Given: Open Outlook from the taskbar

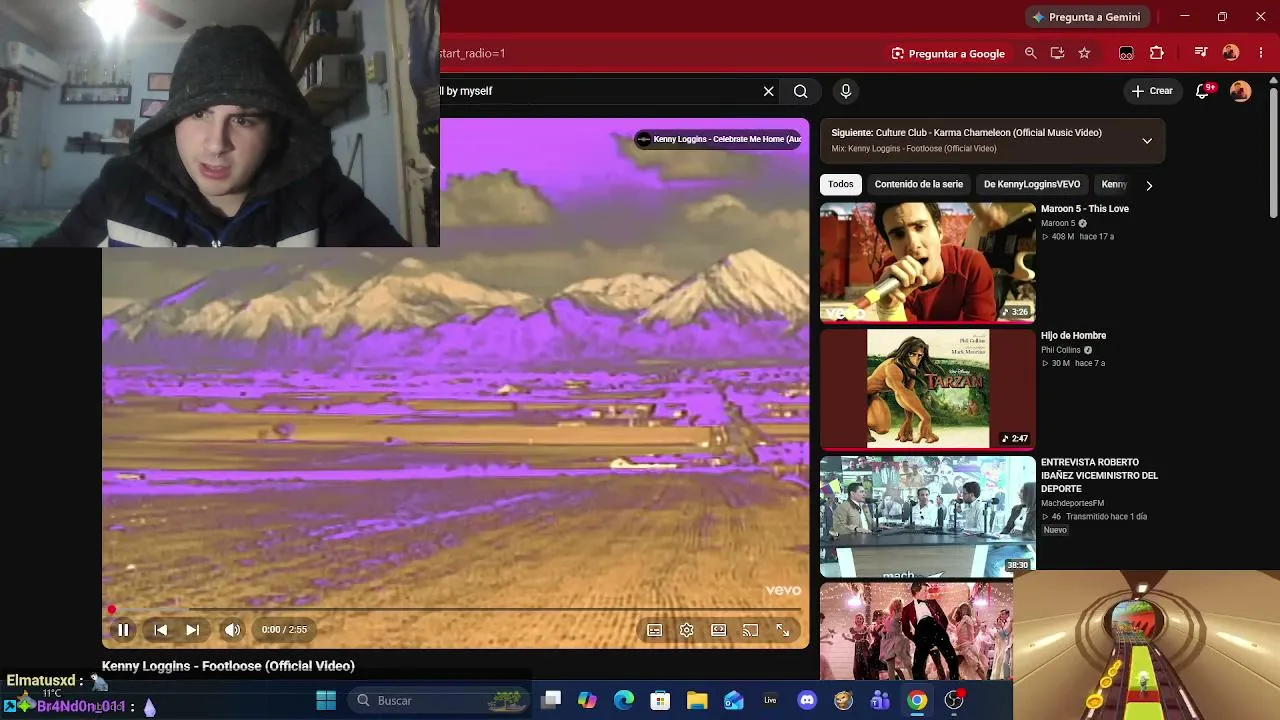Looking at the screenshot, I should click(x=734, y=700).
